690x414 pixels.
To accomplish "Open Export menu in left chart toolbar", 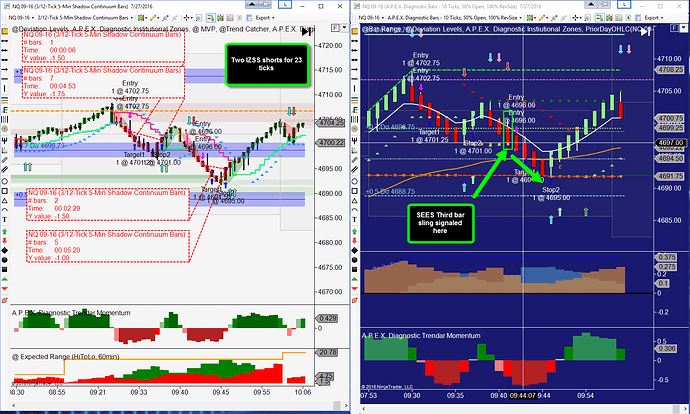I will (265, 18).
